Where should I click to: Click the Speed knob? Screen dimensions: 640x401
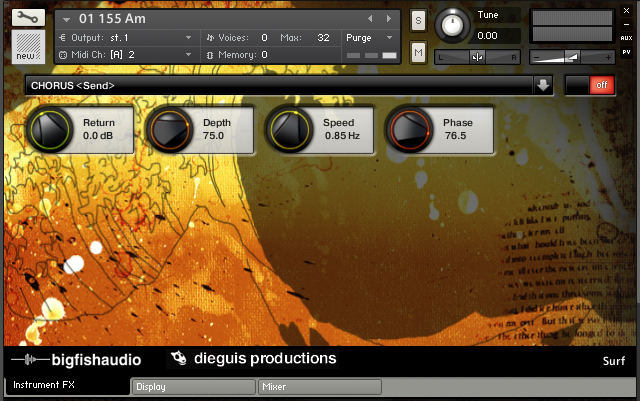point(289,129)
